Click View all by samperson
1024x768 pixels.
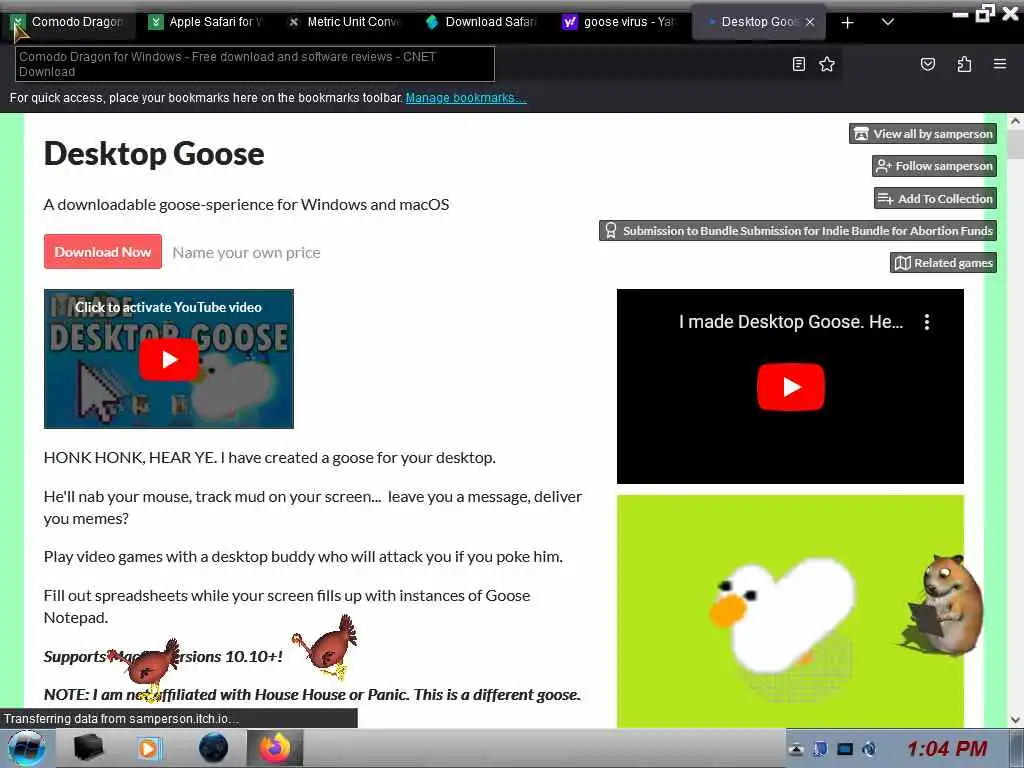(x=923, y=134)
